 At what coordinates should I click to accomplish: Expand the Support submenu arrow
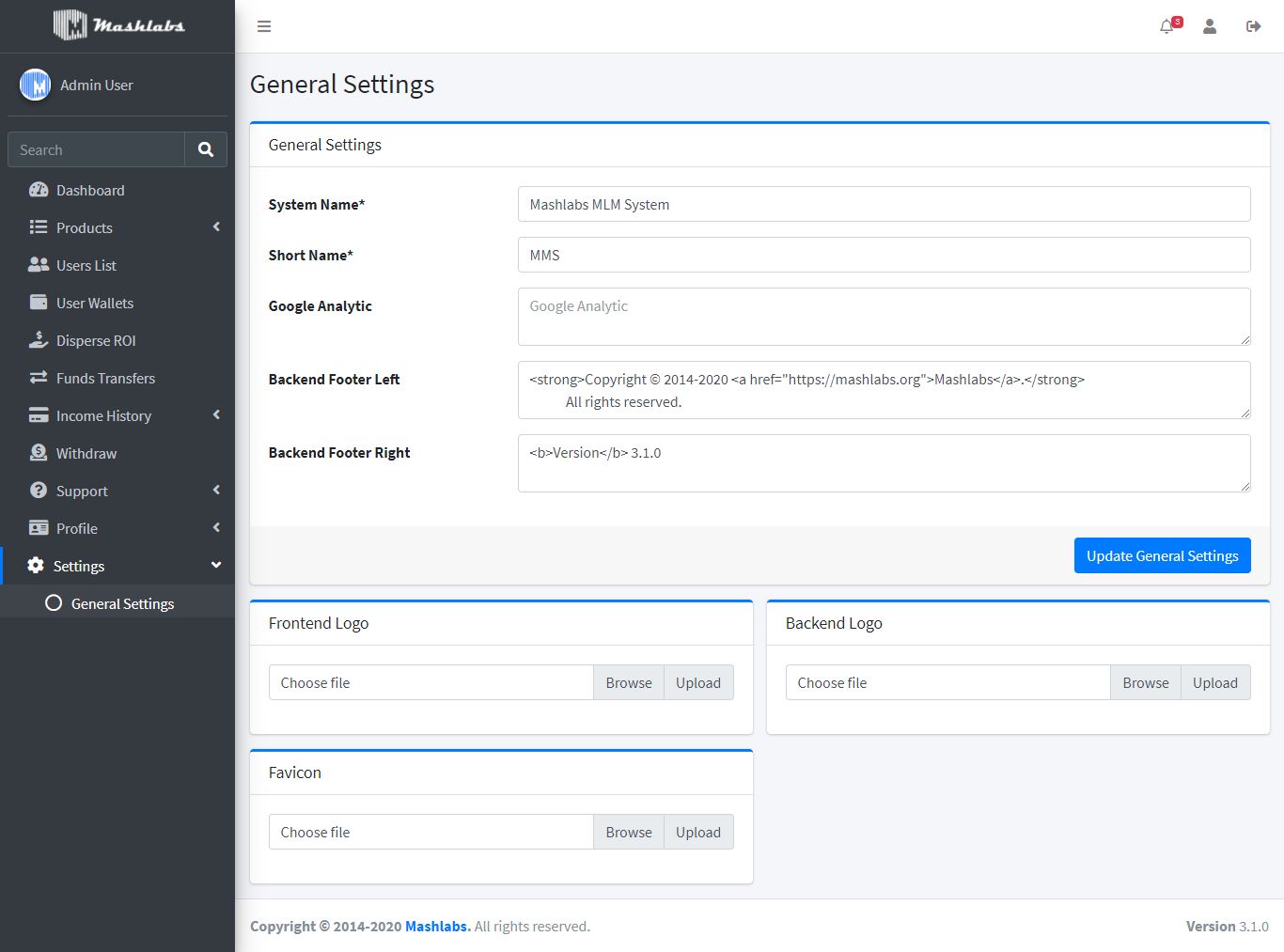216,491
